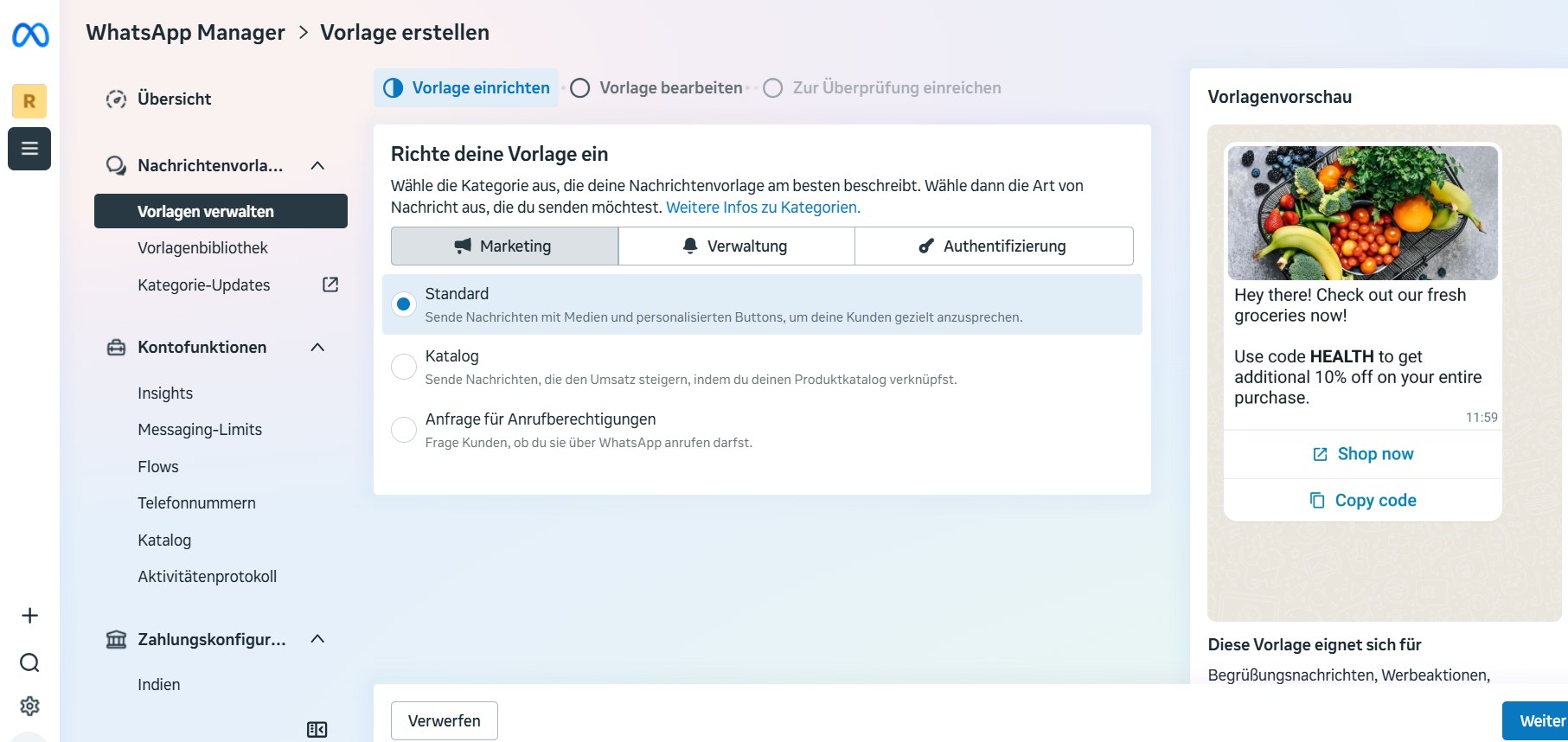The width and height of the screenshot is (1568, 742).
Task: Click the Übersicht gauge icon
Action: pyautogui.click(x=116, y=99)
